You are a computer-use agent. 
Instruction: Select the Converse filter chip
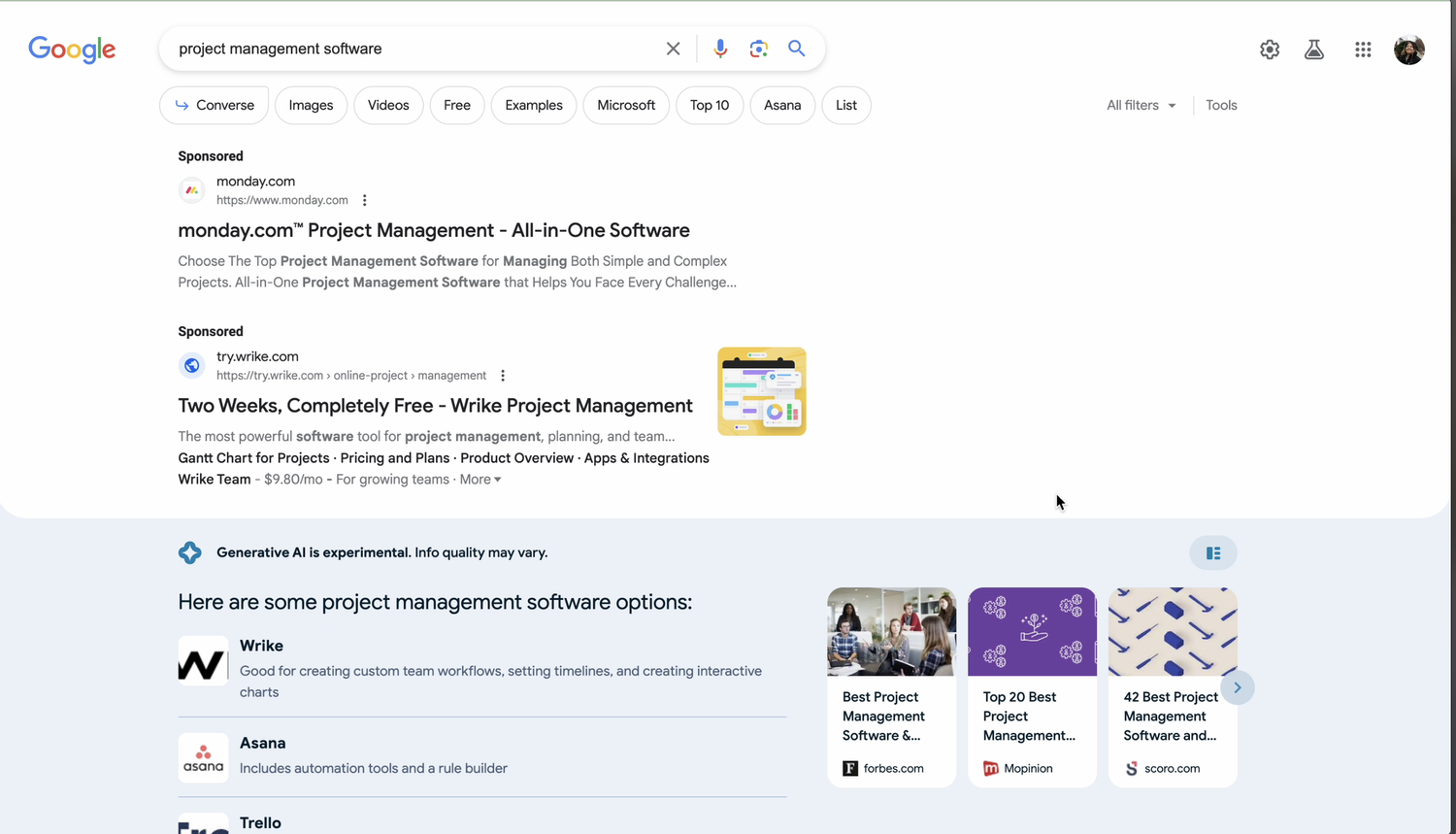pyautogui.click(x=215, y=105)
